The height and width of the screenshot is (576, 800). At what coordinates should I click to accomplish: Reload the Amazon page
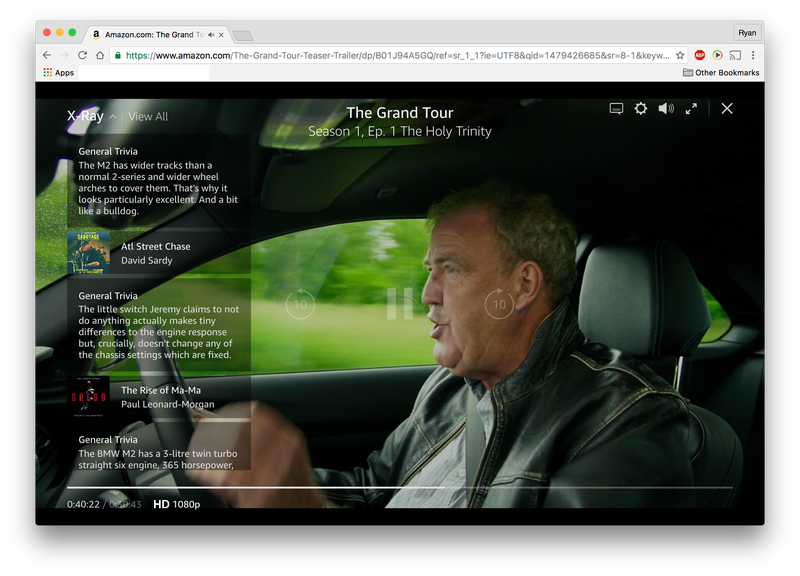82,55
